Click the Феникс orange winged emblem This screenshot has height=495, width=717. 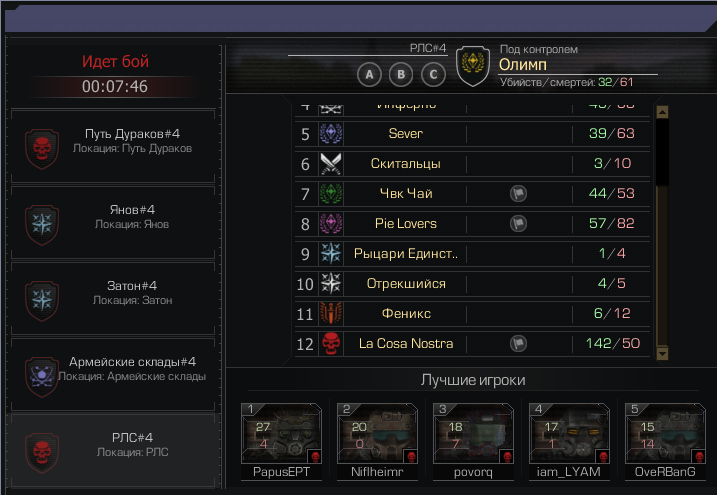331,314
